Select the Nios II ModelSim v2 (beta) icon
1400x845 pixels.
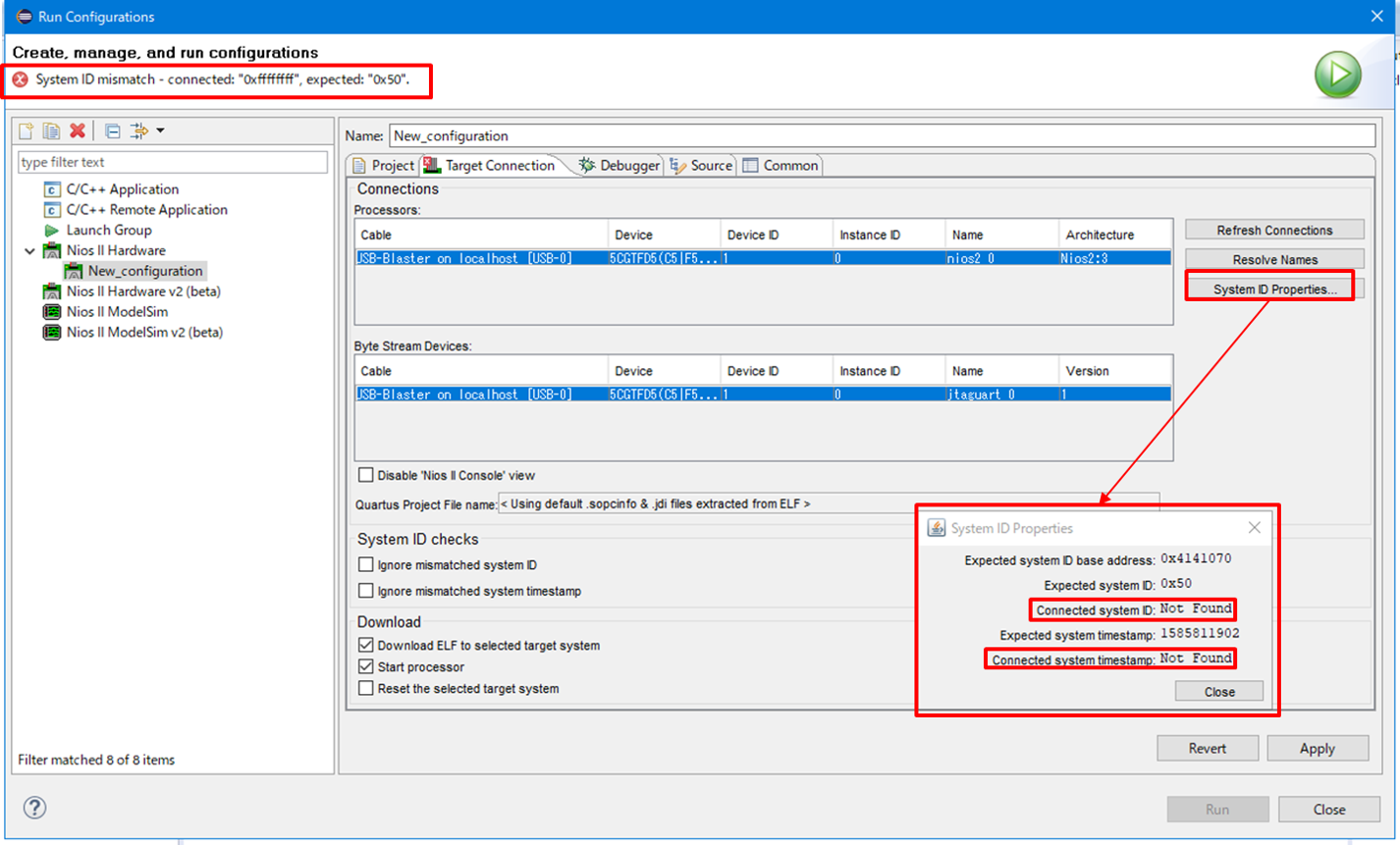point(52,333)
